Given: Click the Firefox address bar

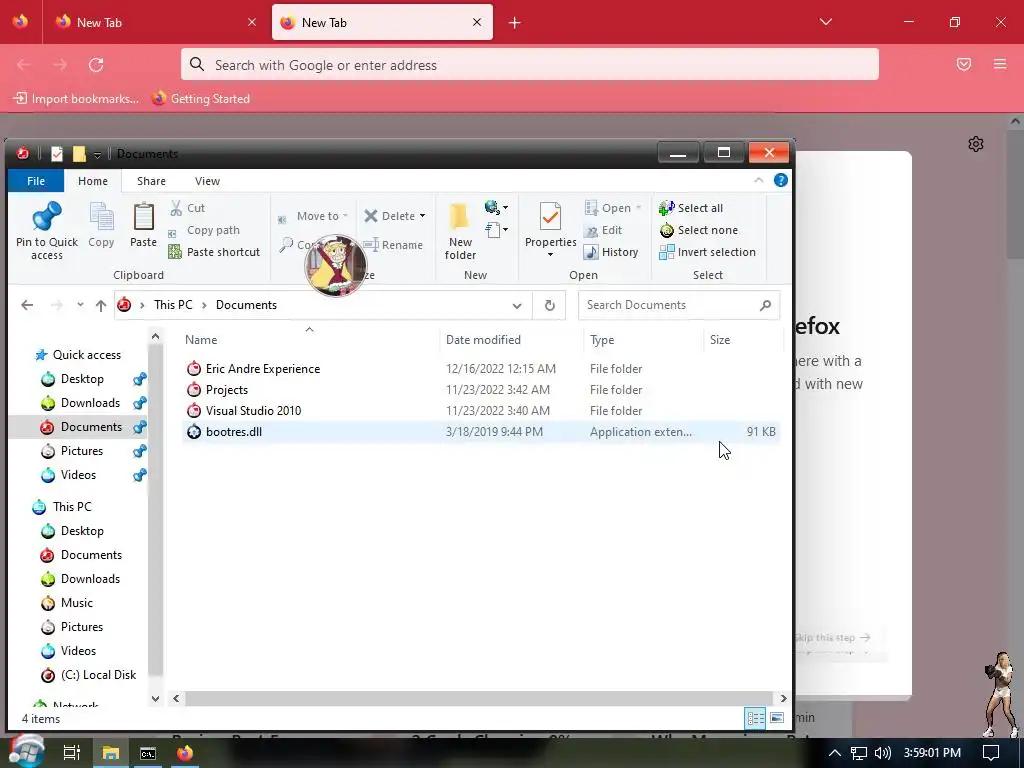Looking at the screenshot, I should coord(530,65).
